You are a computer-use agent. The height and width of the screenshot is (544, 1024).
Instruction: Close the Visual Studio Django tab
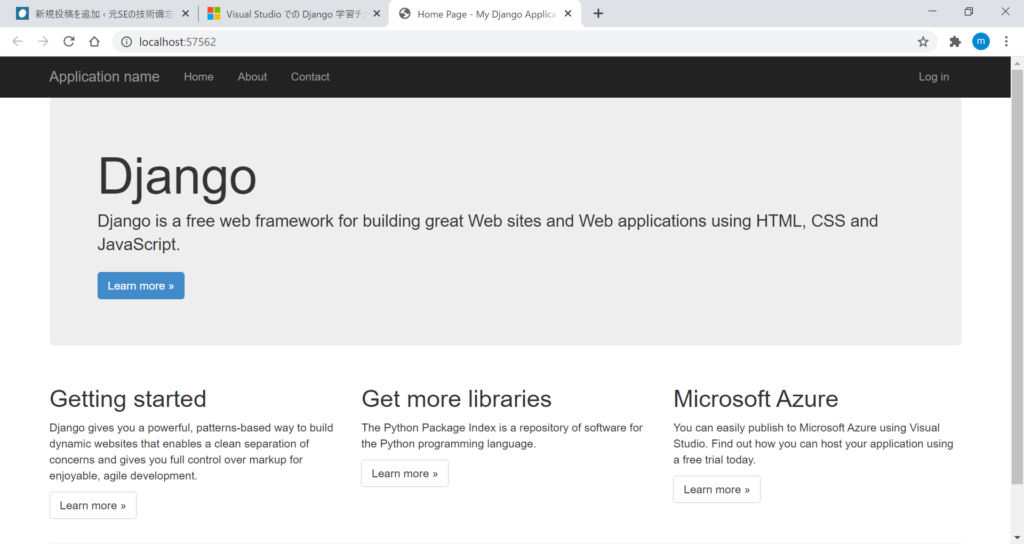click(x=377, y=14)
